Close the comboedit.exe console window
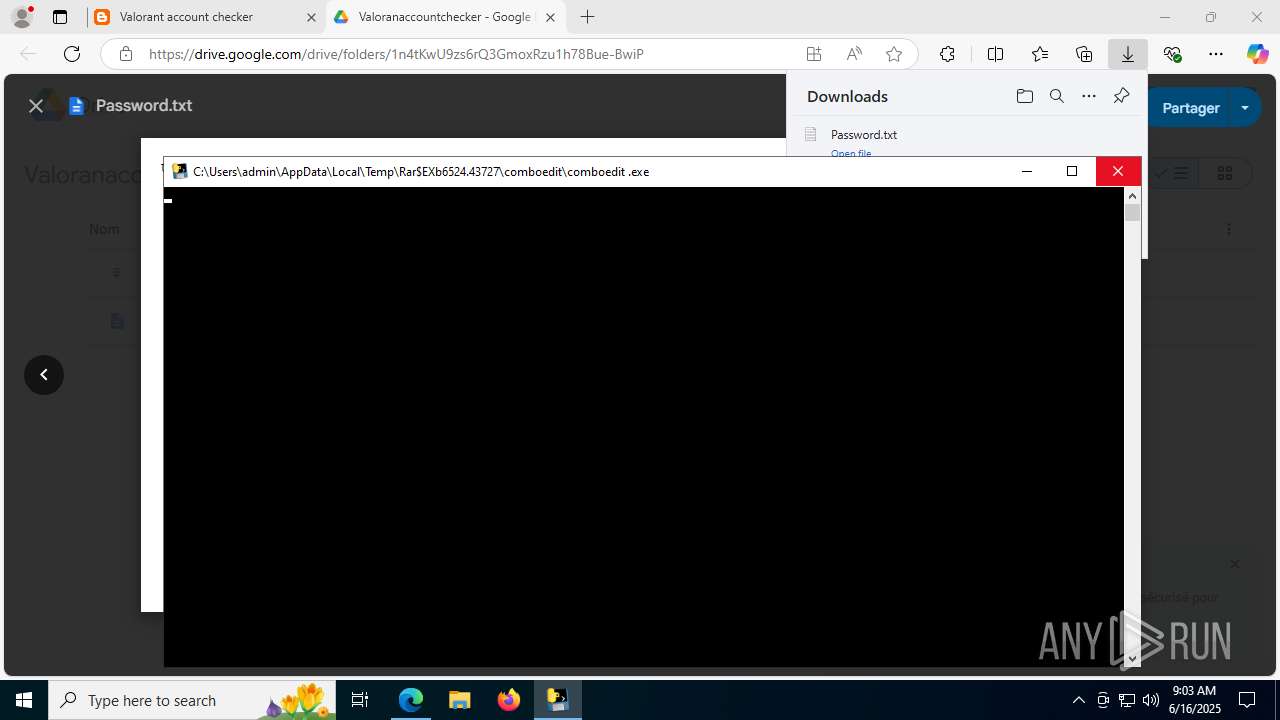The width and height of the screenshot is (1280, 720). [x=1118, y=171]
